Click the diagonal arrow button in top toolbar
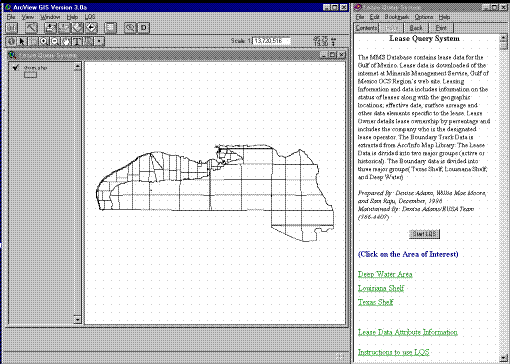510x364 pixels. 31,28
